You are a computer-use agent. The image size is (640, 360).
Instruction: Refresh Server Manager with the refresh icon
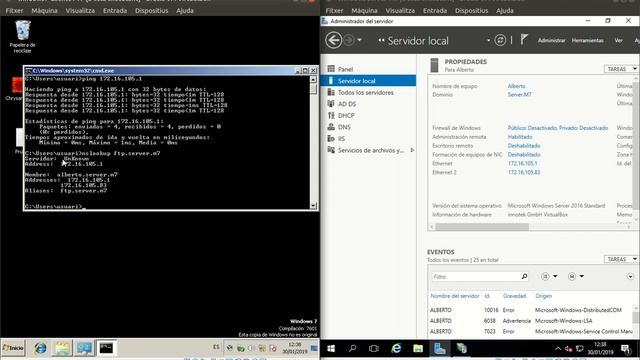[x=500, y=40]
